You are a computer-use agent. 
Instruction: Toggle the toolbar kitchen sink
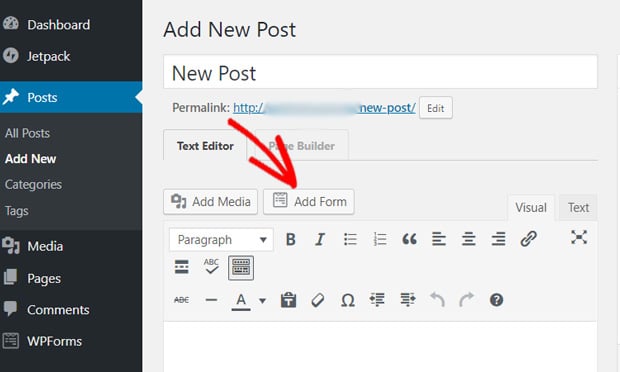[x=241, y=268]
